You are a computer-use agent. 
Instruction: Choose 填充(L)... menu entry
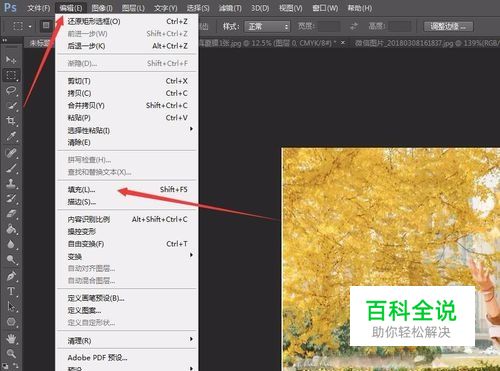pyautogui.click(x=127, y=190)
